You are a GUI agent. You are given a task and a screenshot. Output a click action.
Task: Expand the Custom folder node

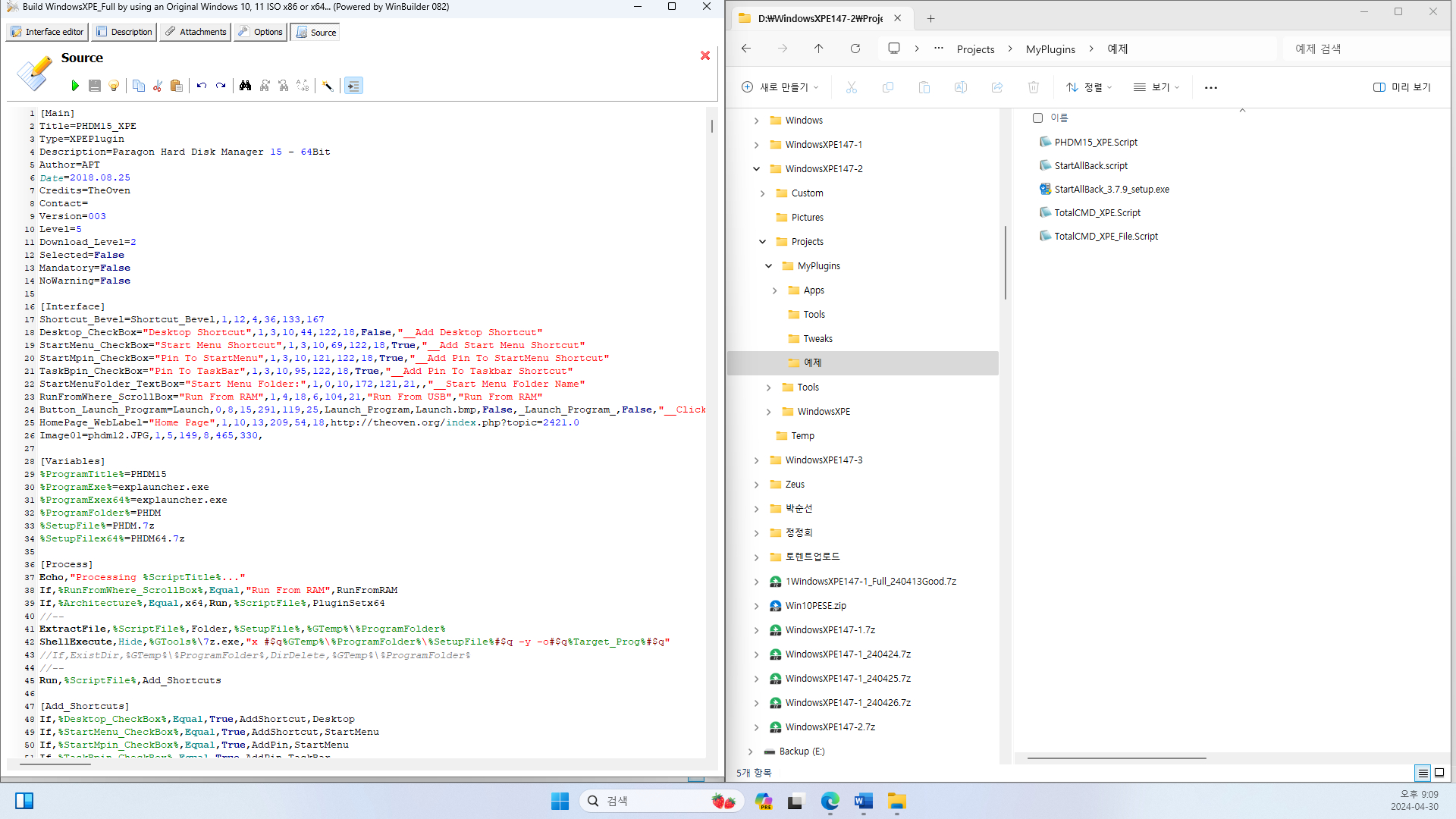pyautogui.click(x=762, y=193)
